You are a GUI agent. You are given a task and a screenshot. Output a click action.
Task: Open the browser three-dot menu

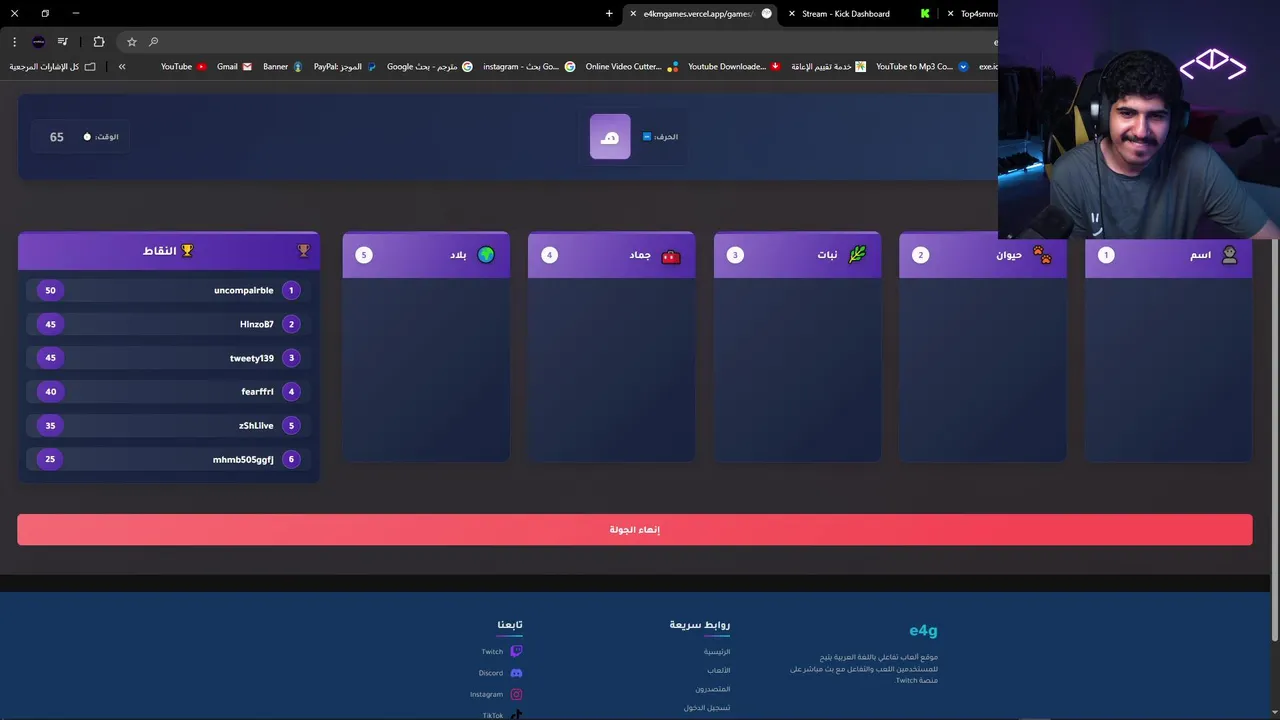point(14,42)
